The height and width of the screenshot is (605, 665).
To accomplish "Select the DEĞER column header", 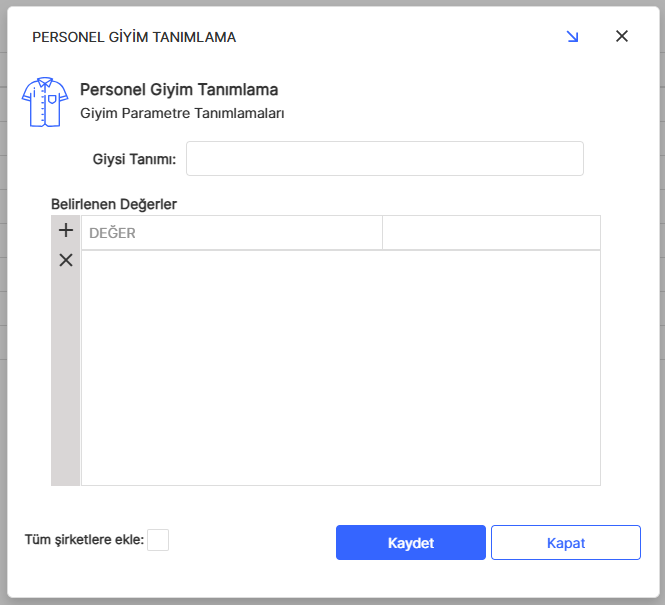I will [231, 233].
